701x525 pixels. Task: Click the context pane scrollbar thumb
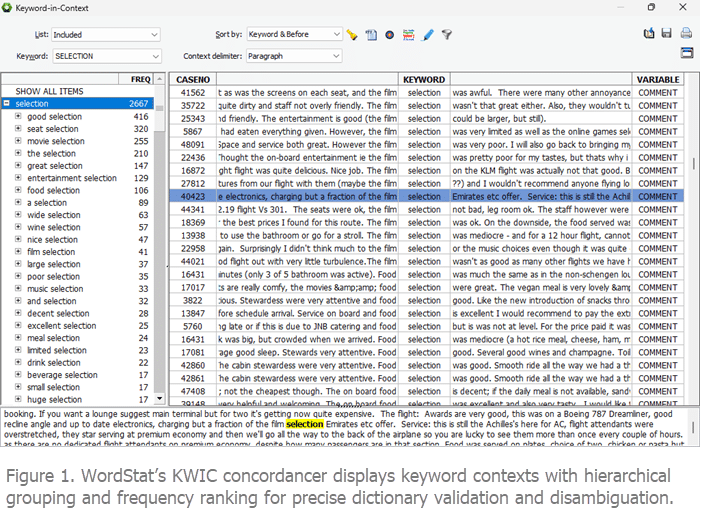693,427
